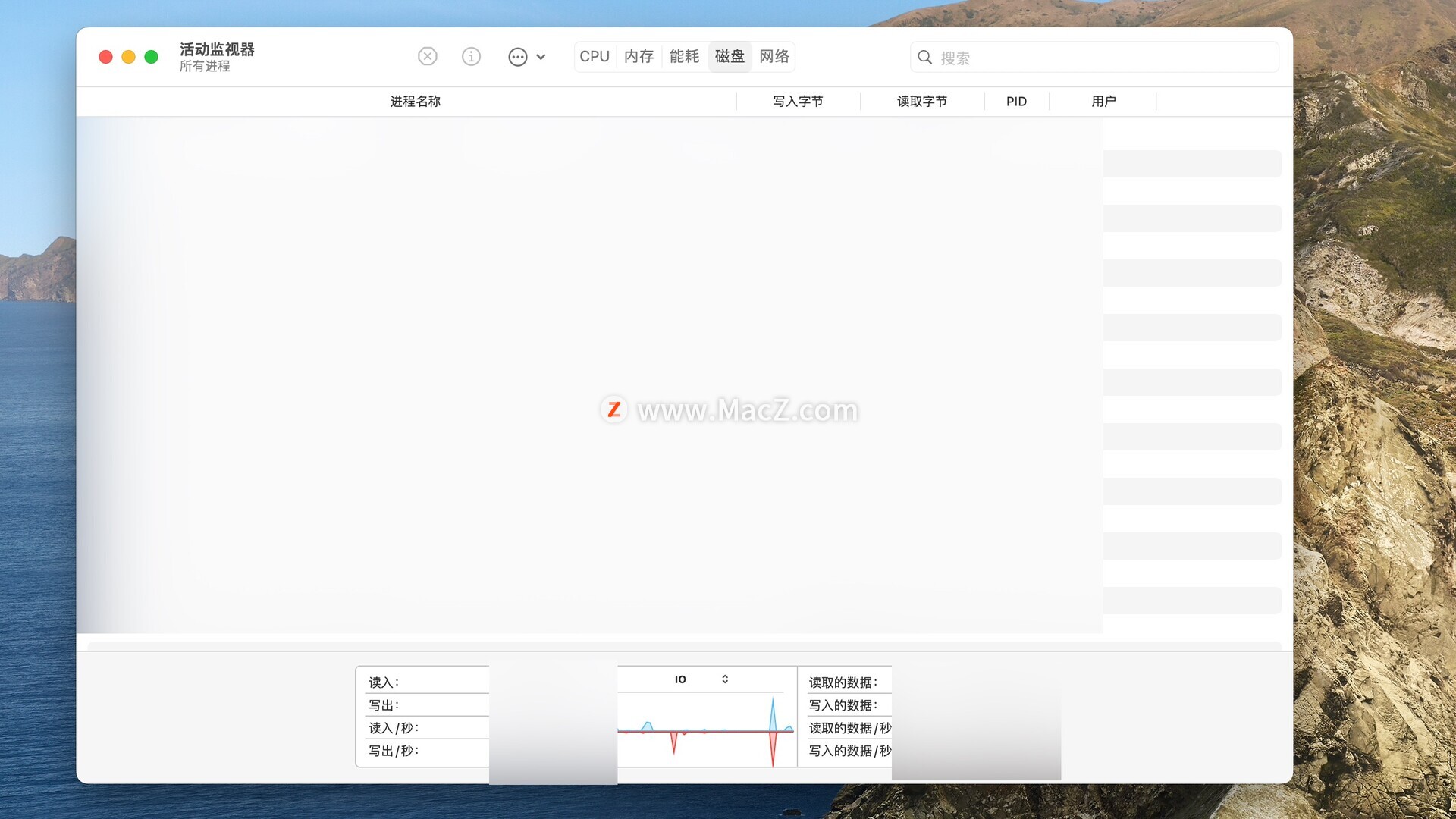Sort by the 写入字节 column header
The height and width of the screenshot is (819, 1456).
(x=798, y=102)
